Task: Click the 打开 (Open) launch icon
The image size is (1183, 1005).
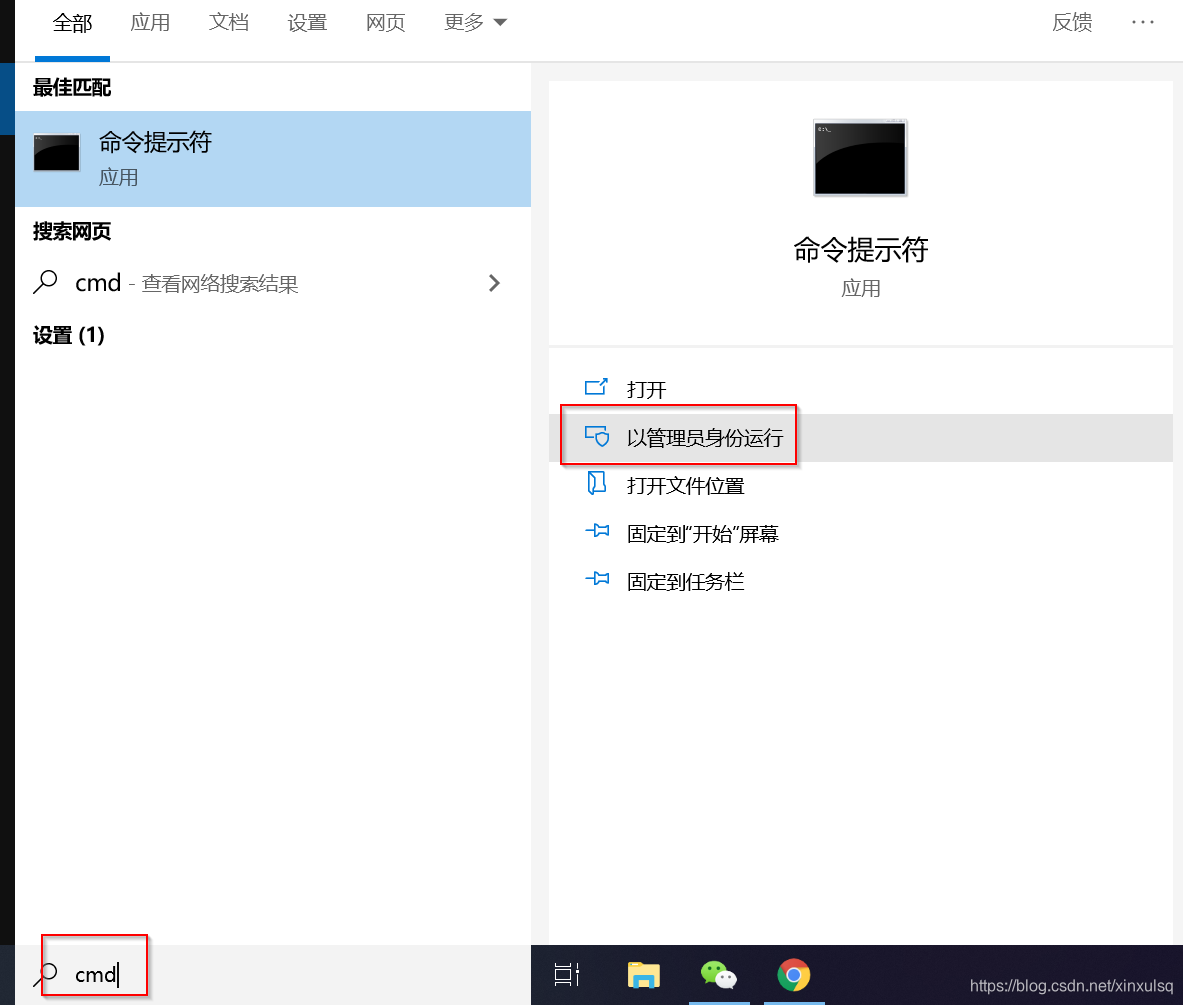Action: coord(597,388)
